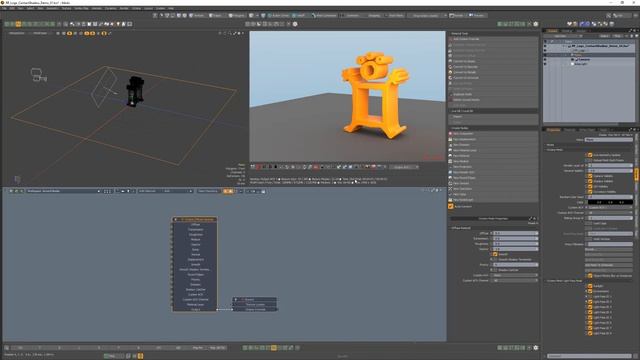The image size is (640, 360).
Task: Enable the Shadow Catcher checkbox
Action: click(495, 270)
